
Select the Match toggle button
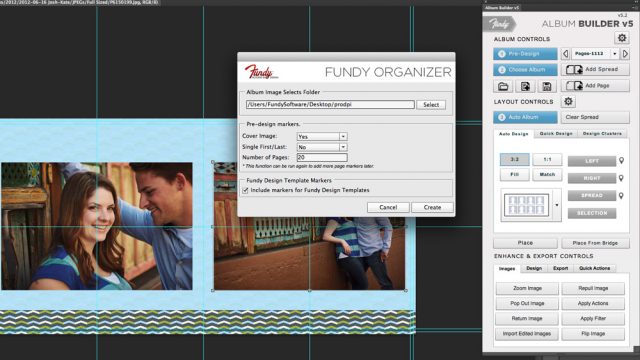coord(547,175)
